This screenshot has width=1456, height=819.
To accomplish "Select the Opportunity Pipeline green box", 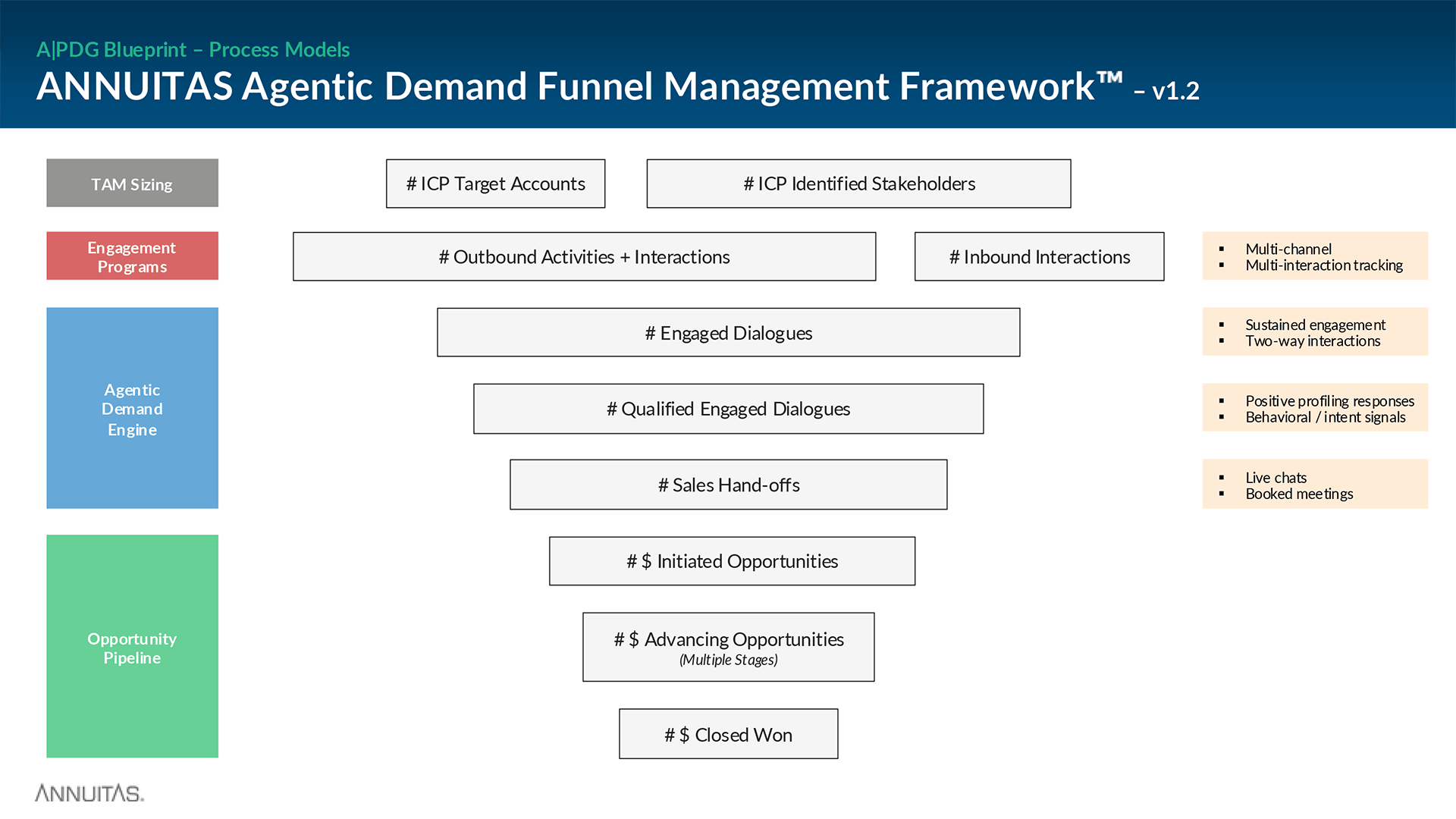I will pyautogui.click(x=132, y=646).
